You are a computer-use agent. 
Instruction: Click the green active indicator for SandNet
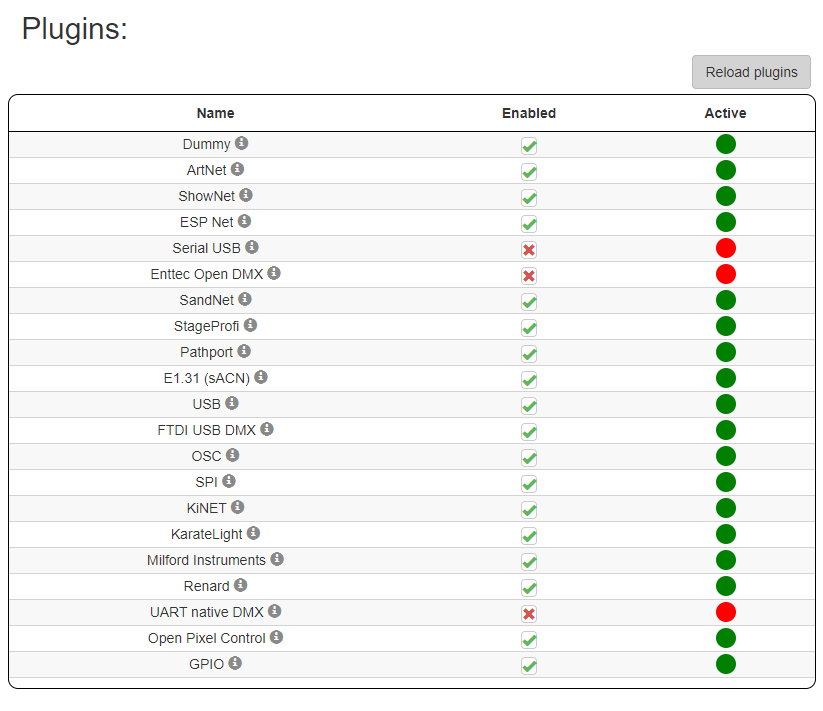pyautogui.click(x=726, y=300)
